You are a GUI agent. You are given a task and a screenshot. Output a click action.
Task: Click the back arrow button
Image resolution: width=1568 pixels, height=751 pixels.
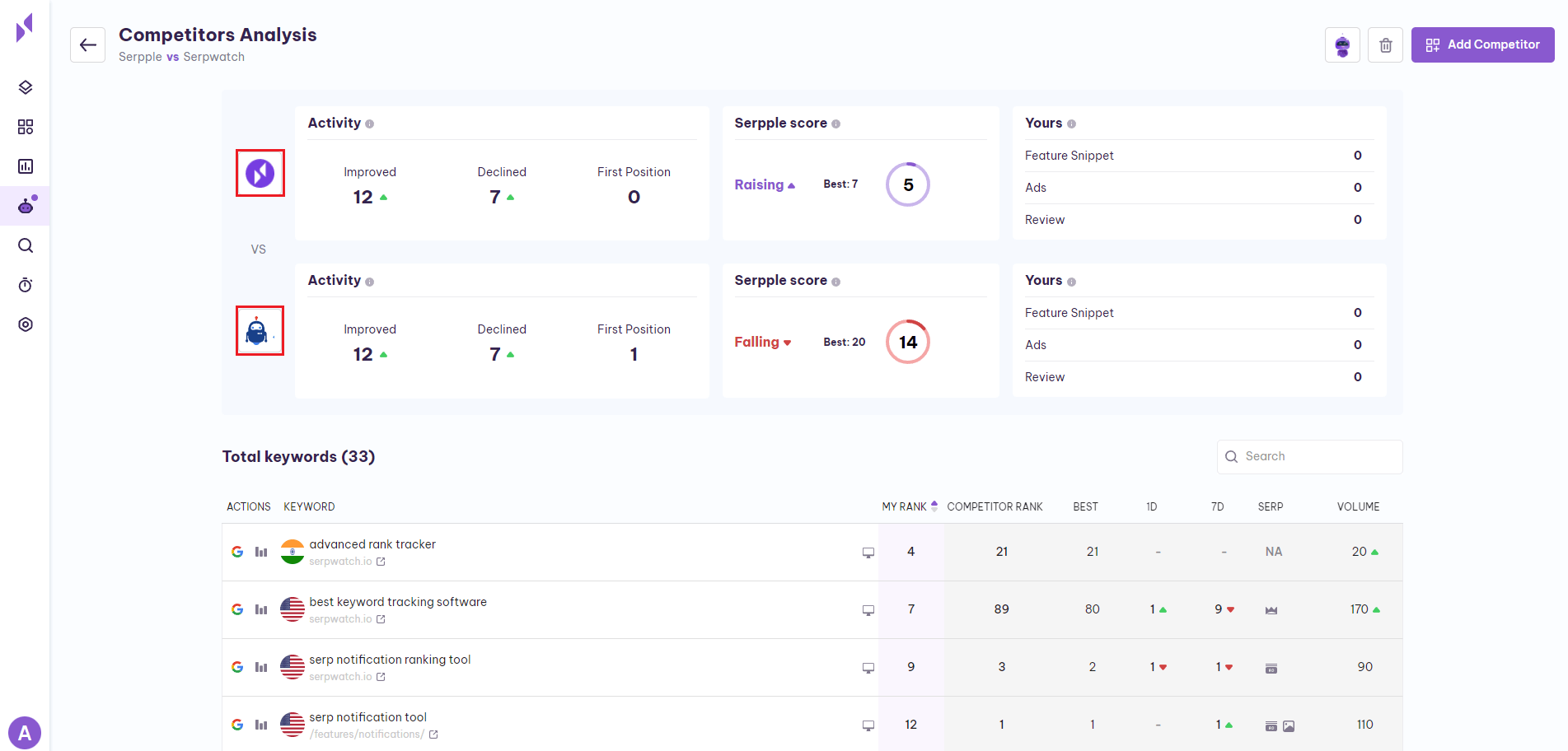87,44
